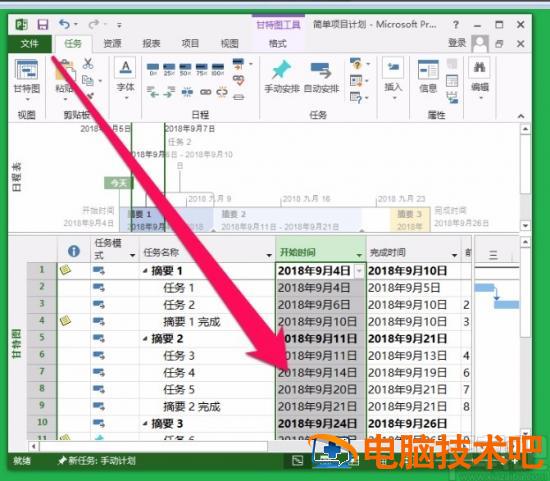Click 新任务: 手动计划 in status bar

(x=97, y=460)
